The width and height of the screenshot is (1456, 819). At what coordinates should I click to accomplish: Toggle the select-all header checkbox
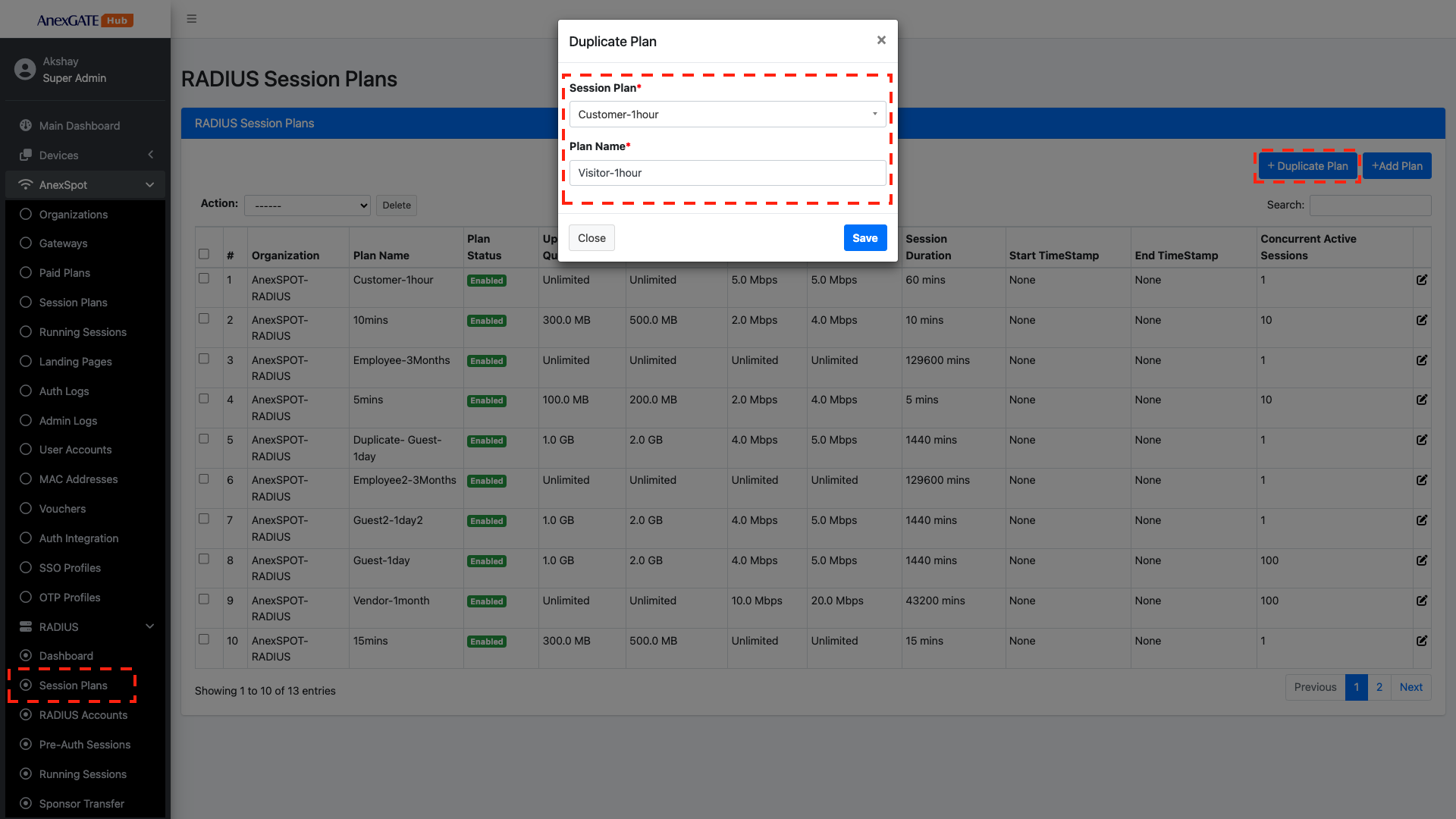204,254
